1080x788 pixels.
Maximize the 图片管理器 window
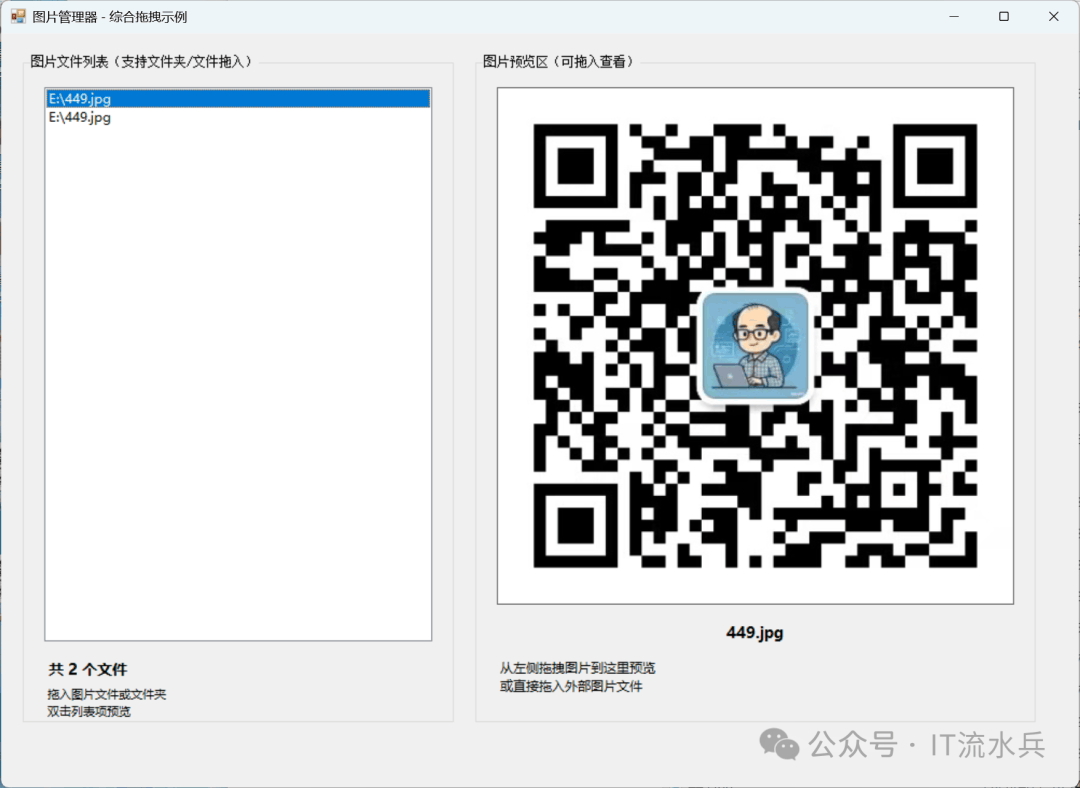[1004, 17]
